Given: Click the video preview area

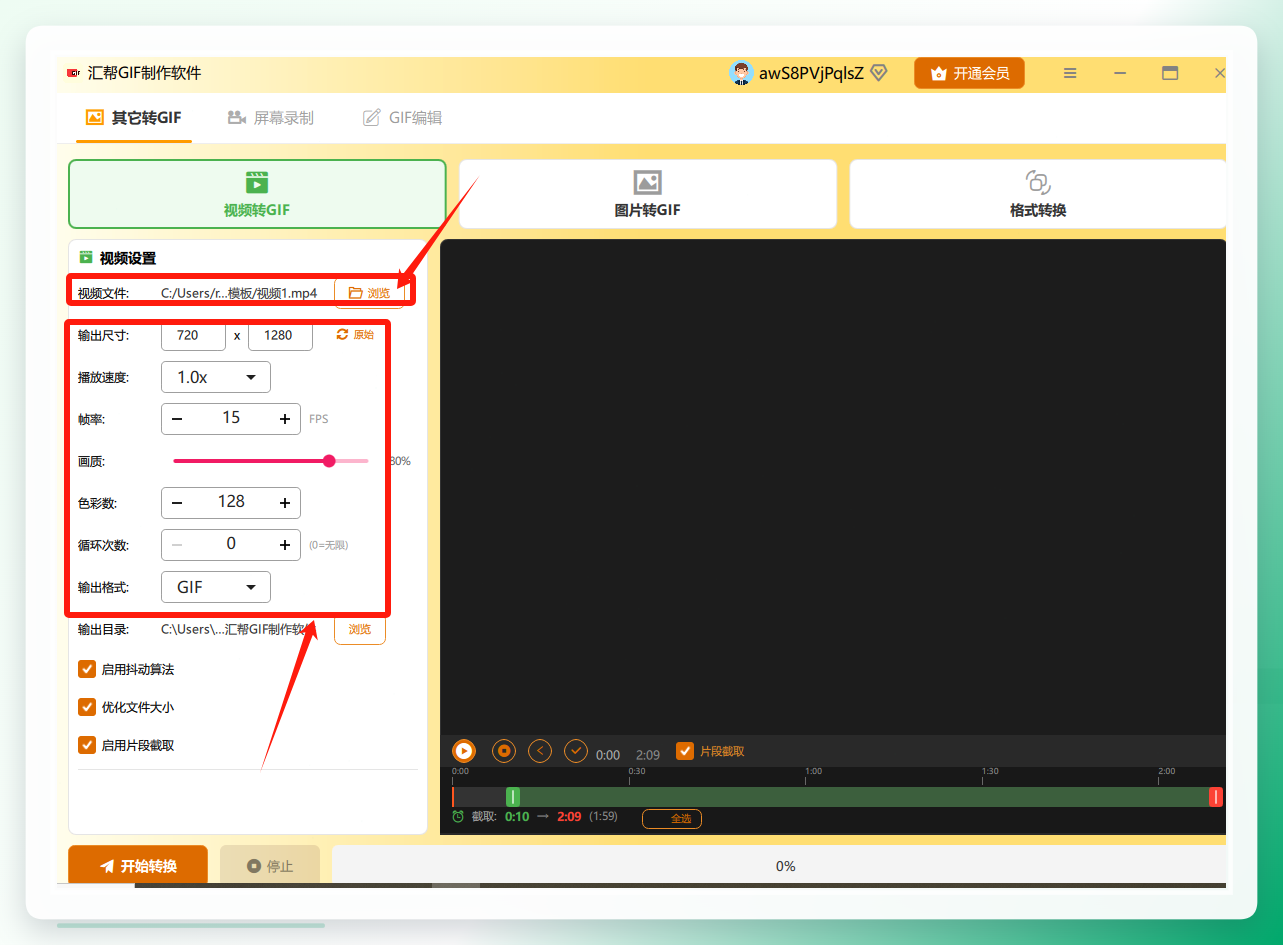Looking at the screenshot, I should pos(833,487).
